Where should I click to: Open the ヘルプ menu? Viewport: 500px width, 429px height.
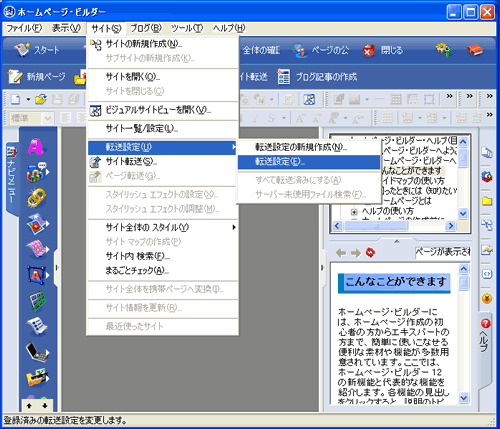click(x=229, y=29)
